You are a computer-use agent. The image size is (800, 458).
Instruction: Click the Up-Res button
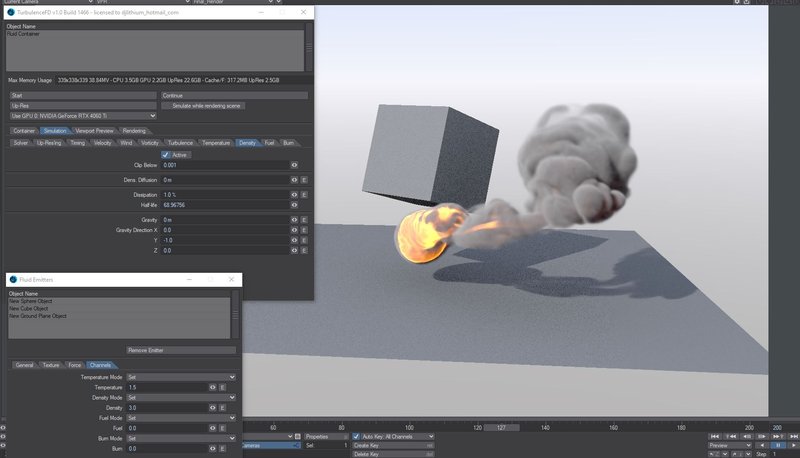tap(83, 106)
